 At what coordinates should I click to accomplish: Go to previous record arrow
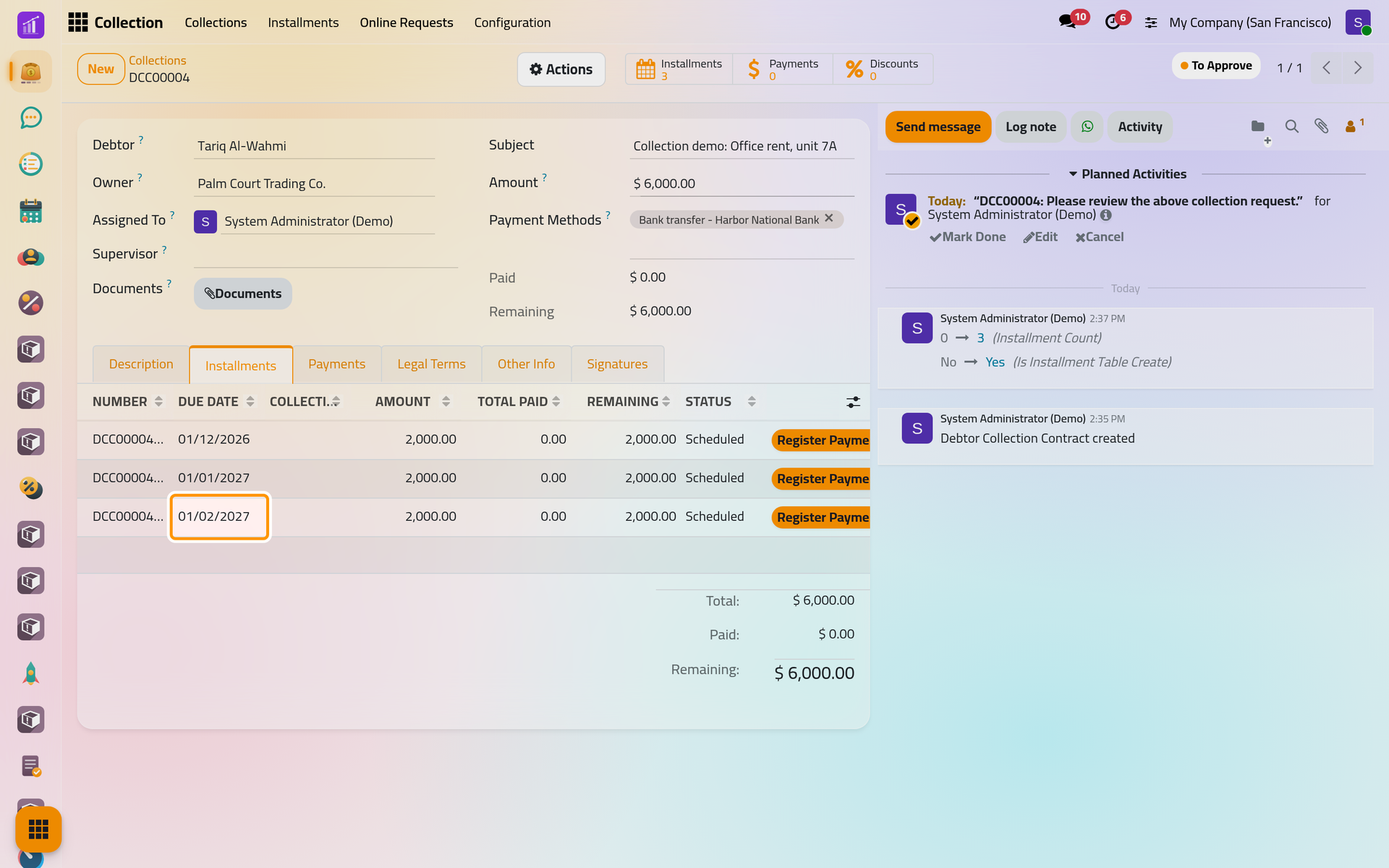click(x=1327, y=68)
